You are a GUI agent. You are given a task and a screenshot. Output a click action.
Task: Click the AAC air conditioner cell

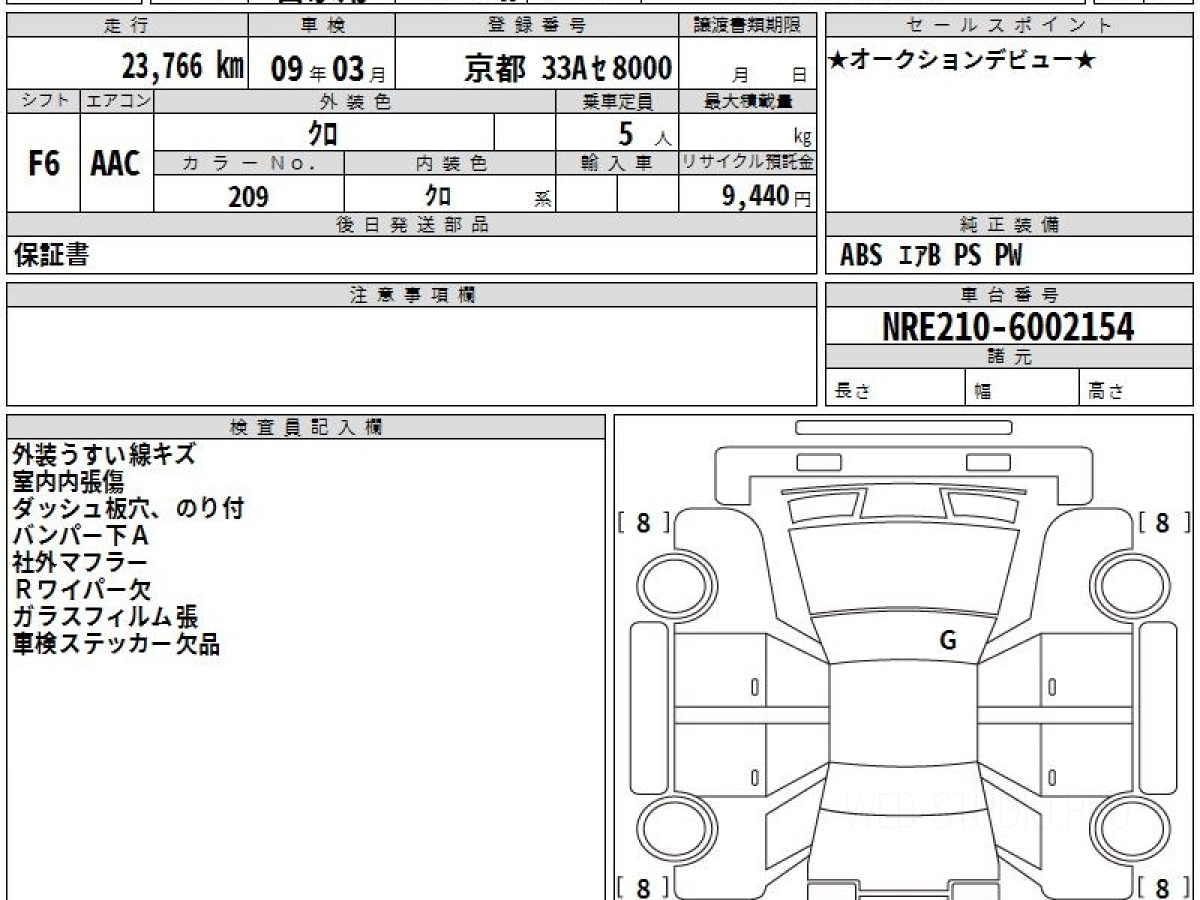116,164
